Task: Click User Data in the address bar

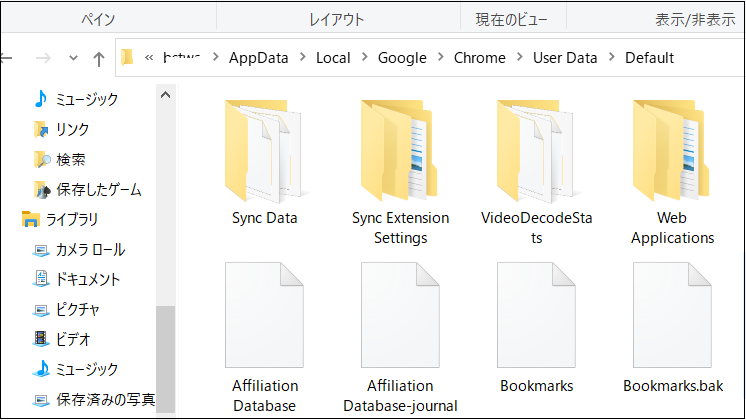Action: [x=565, y=58]
